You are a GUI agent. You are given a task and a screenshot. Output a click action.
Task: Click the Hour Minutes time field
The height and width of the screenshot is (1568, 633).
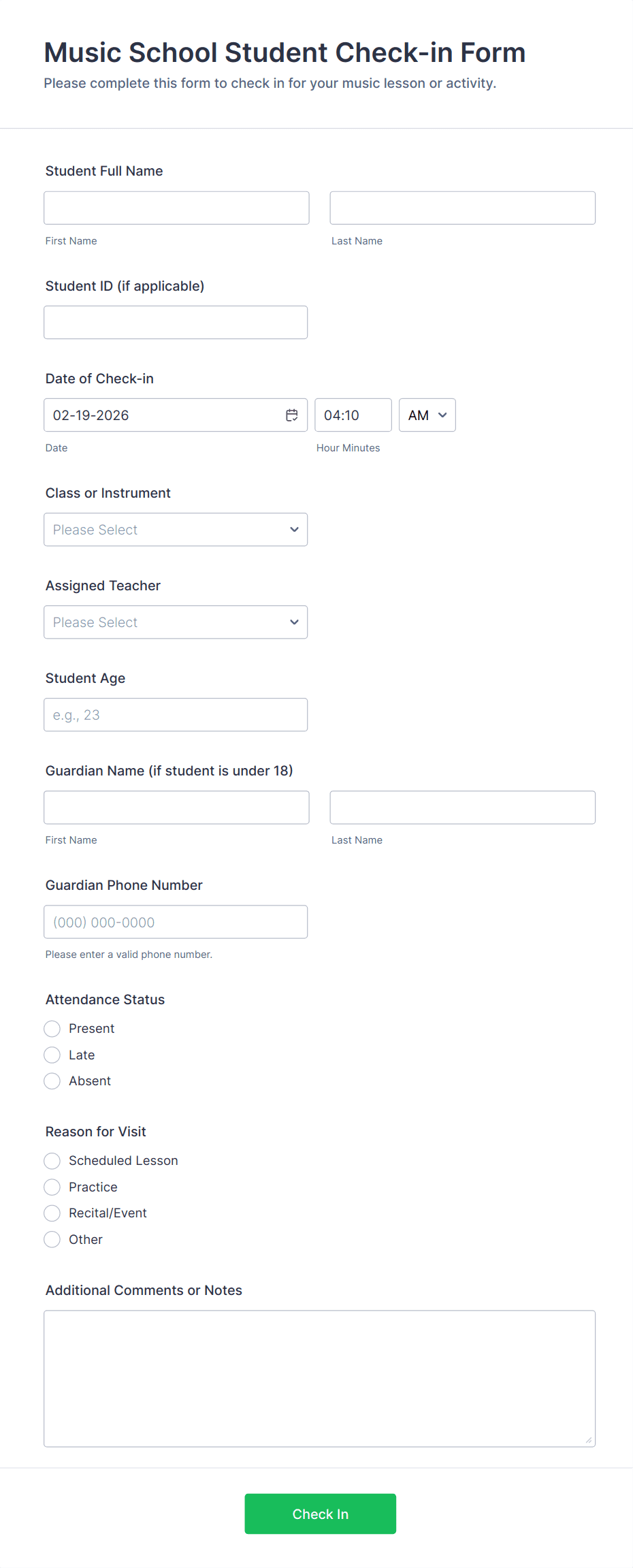353,415
